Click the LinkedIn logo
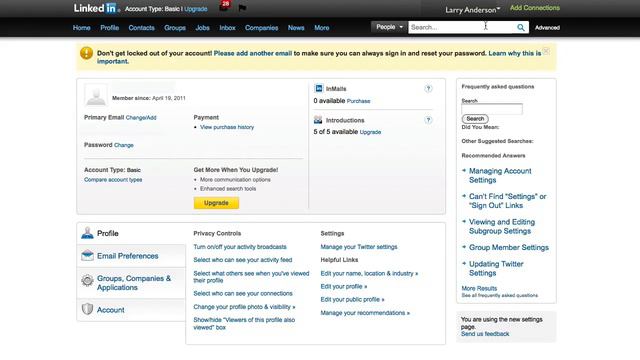The image size is (640, 360). pyautogui.click(x=97, y=8)
